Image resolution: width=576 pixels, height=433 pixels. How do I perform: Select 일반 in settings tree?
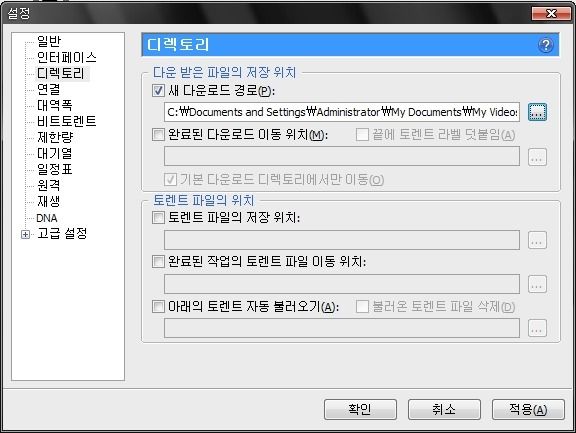click(49, 41)
